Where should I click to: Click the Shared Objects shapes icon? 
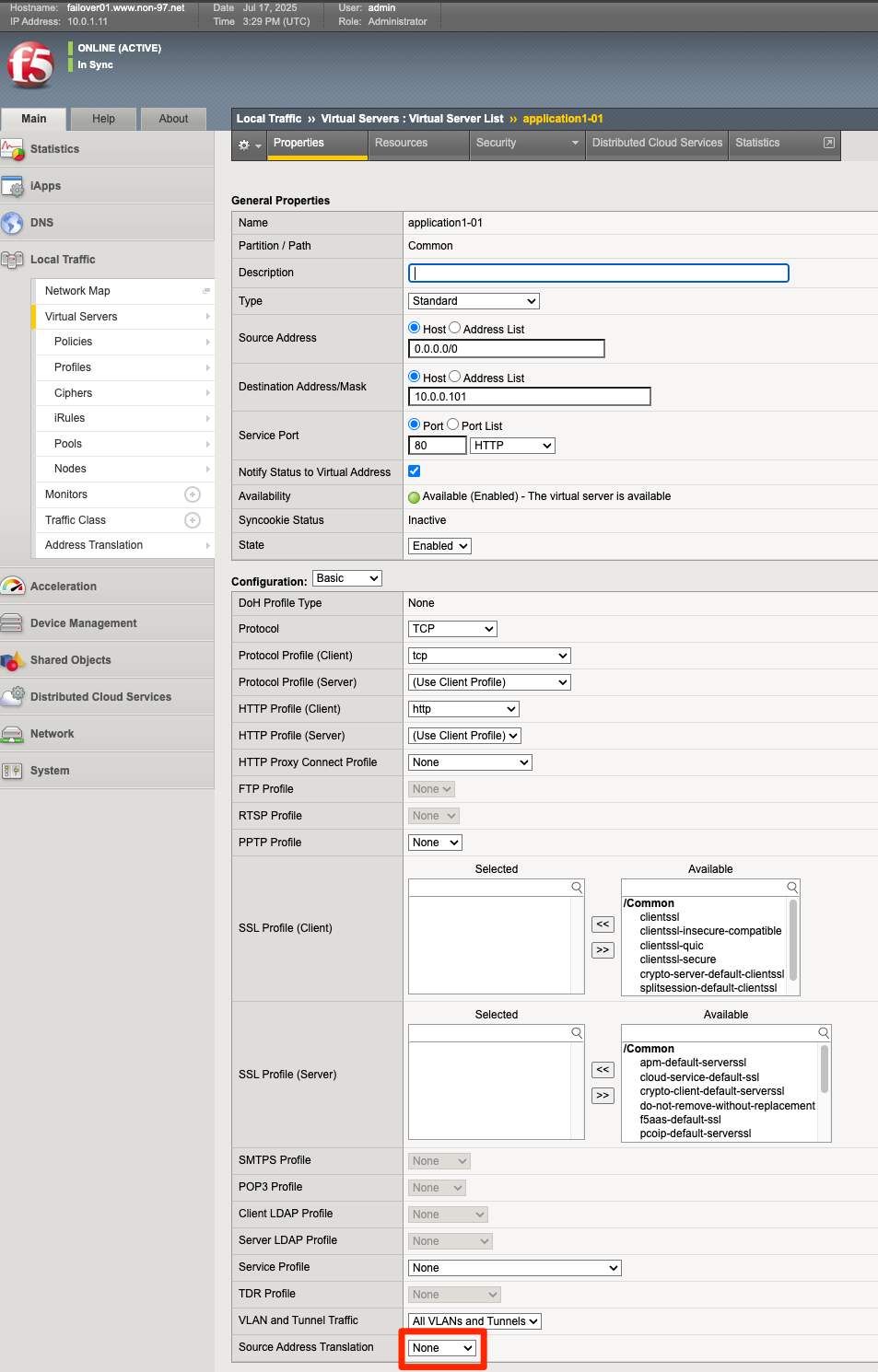coord(13,660)
